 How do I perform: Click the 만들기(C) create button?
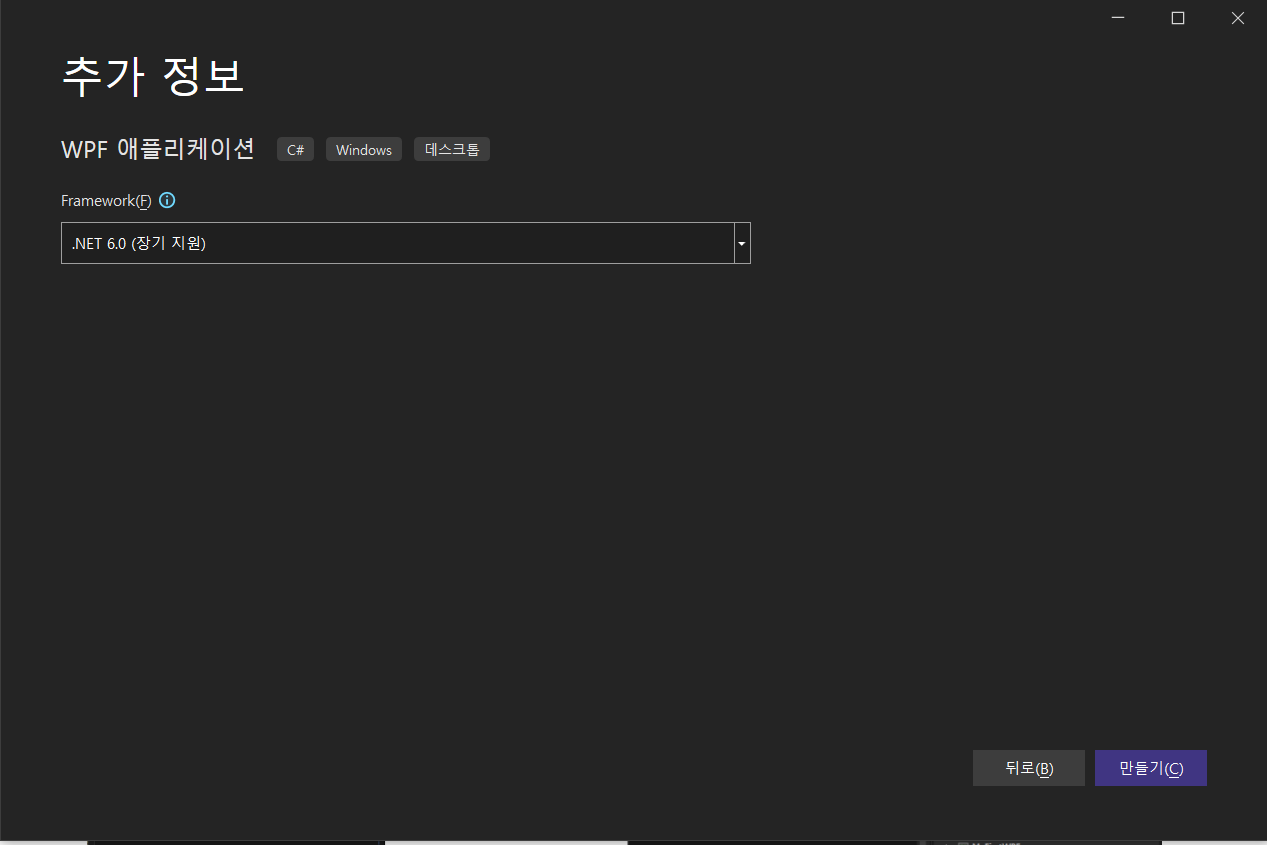click(x=1151, y=768)
